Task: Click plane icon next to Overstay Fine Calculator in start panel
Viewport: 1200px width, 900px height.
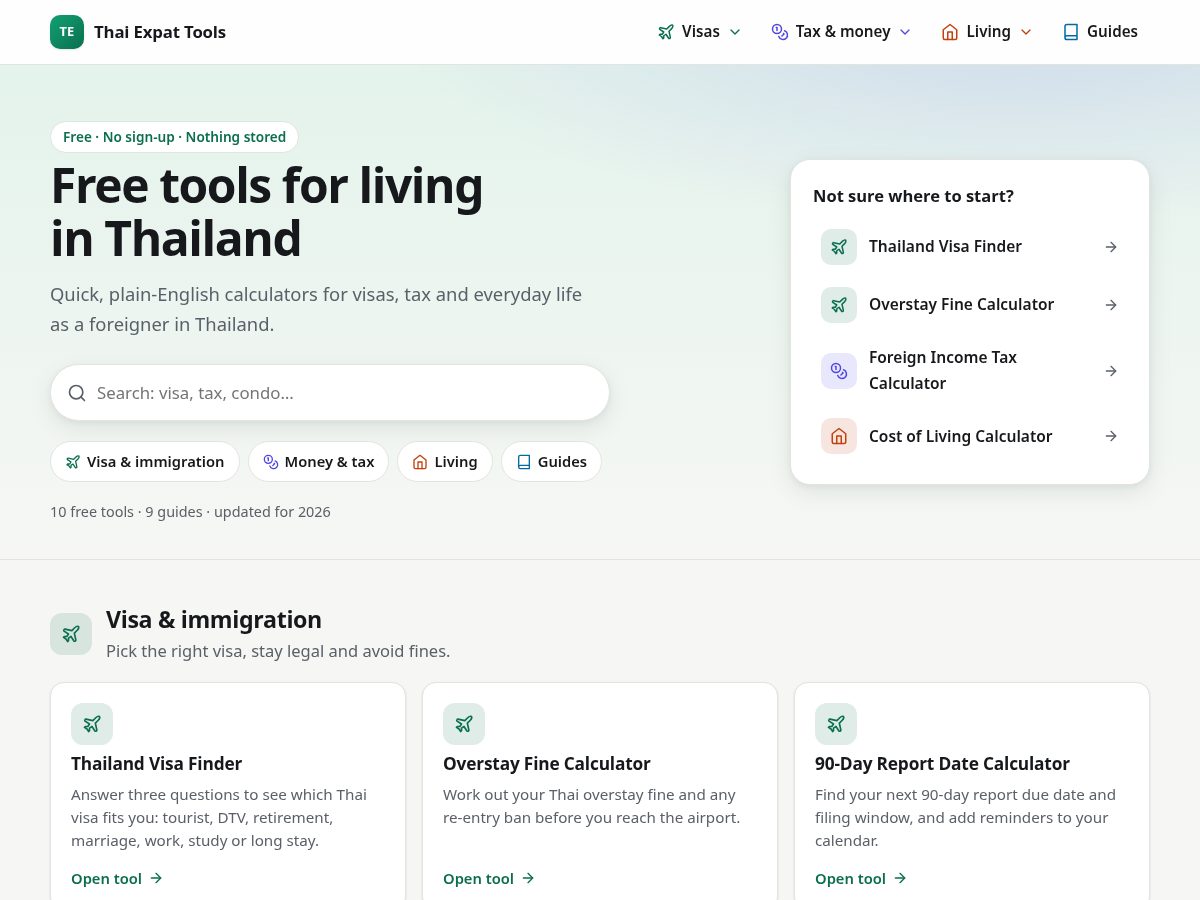Action: (x=839, y=305)
